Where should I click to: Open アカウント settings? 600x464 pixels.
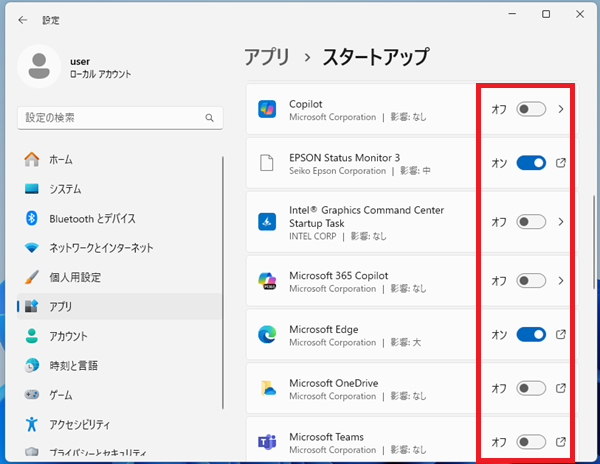click(x=119, y=336)
